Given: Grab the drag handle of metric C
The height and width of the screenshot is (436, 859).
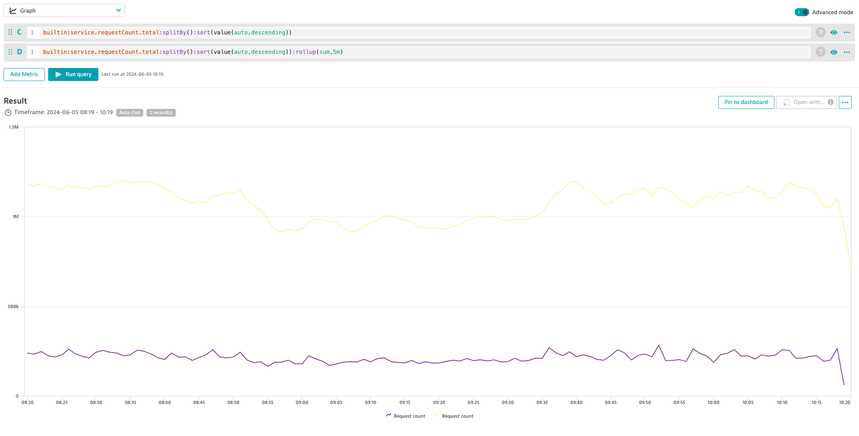Looking at the screenshot, I should click(10, 32).
